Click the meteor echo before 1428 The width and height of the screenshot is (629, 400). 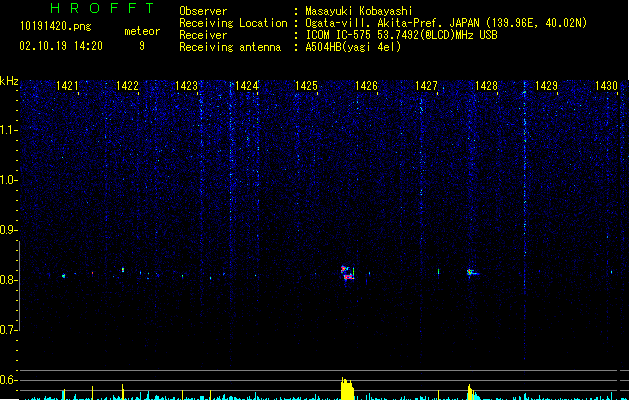(472, 273)
